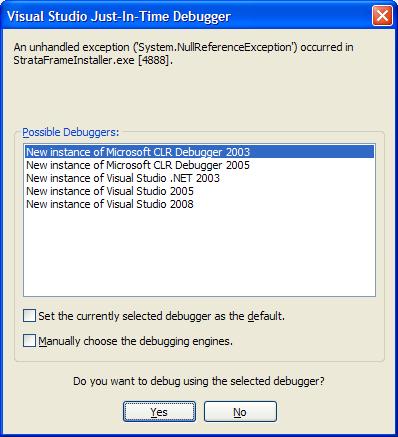This screenshot has width=398, height=437.
Task: Choose New instance of Visual Studio .NET 2003
Action: click(x=199, y=178)
